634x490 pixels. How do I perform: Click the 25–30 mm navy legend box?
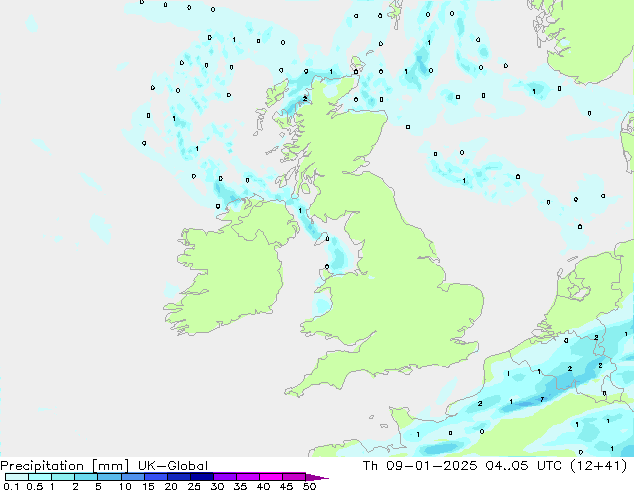(x=202, y=477)
